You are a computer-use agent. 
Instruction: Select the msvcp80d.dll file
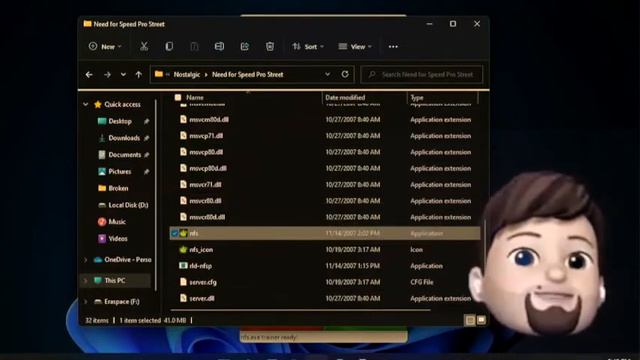click(x=208, y=169)
